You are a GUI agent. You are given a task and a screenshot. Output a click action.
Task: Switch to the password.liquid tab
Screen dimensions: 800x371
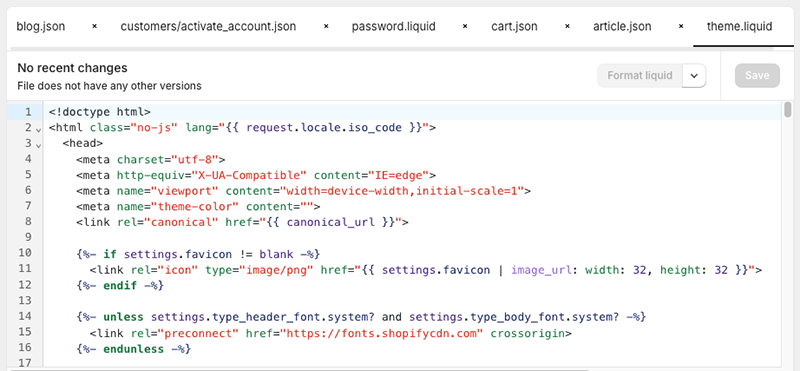(393, 27)
